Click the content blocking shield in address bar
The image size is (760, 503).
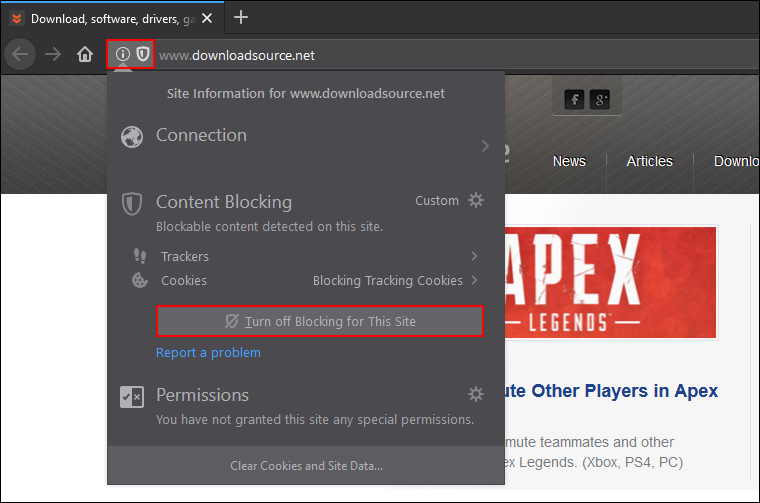click(143, 54)
